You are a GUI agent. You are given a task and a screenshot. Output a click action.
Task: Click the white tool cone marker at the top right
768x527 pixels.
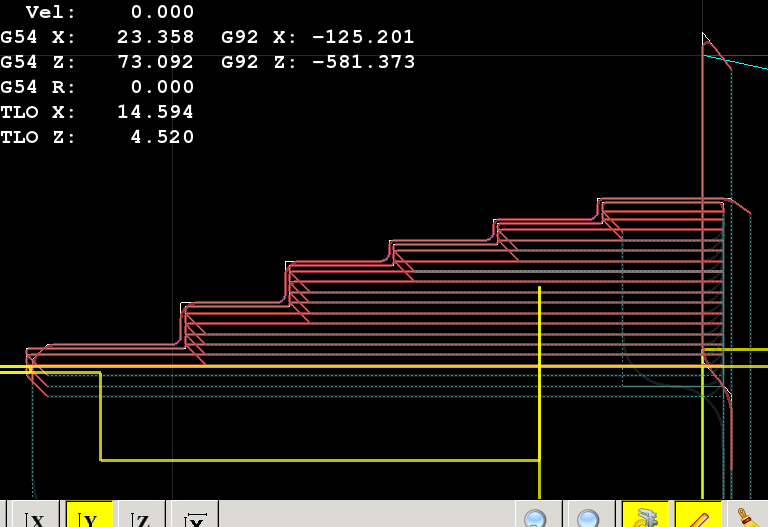[x=708, y=43]
